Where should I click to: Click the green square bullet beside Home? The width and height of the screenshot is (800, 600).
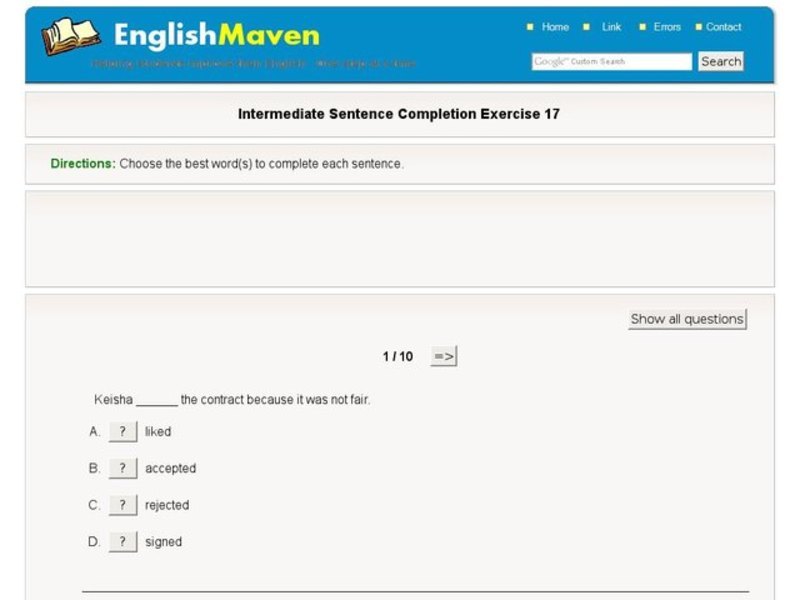[x=529, y=27]
